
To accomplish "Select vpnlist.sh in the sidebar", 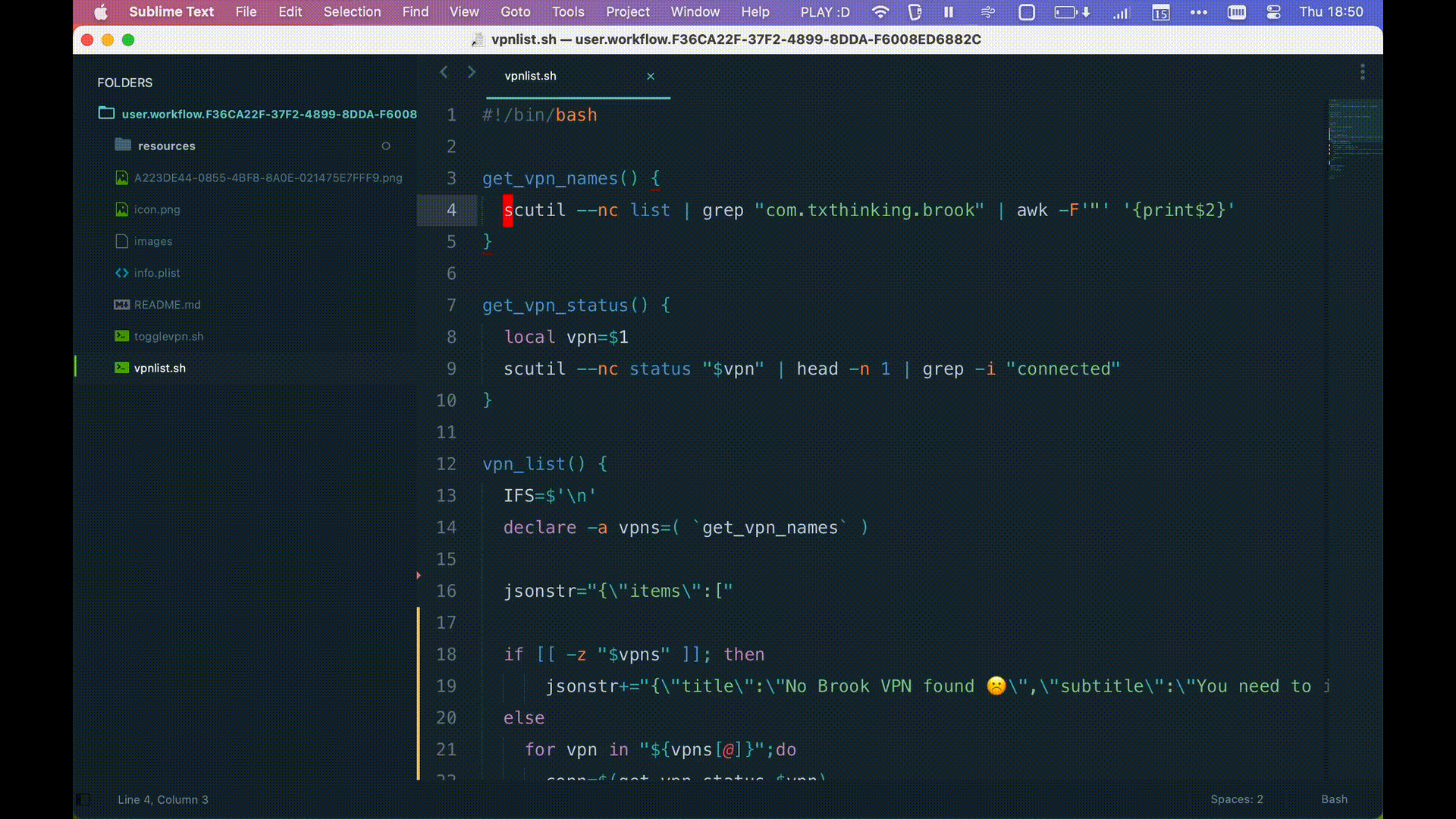I will [x=160, y=368].
